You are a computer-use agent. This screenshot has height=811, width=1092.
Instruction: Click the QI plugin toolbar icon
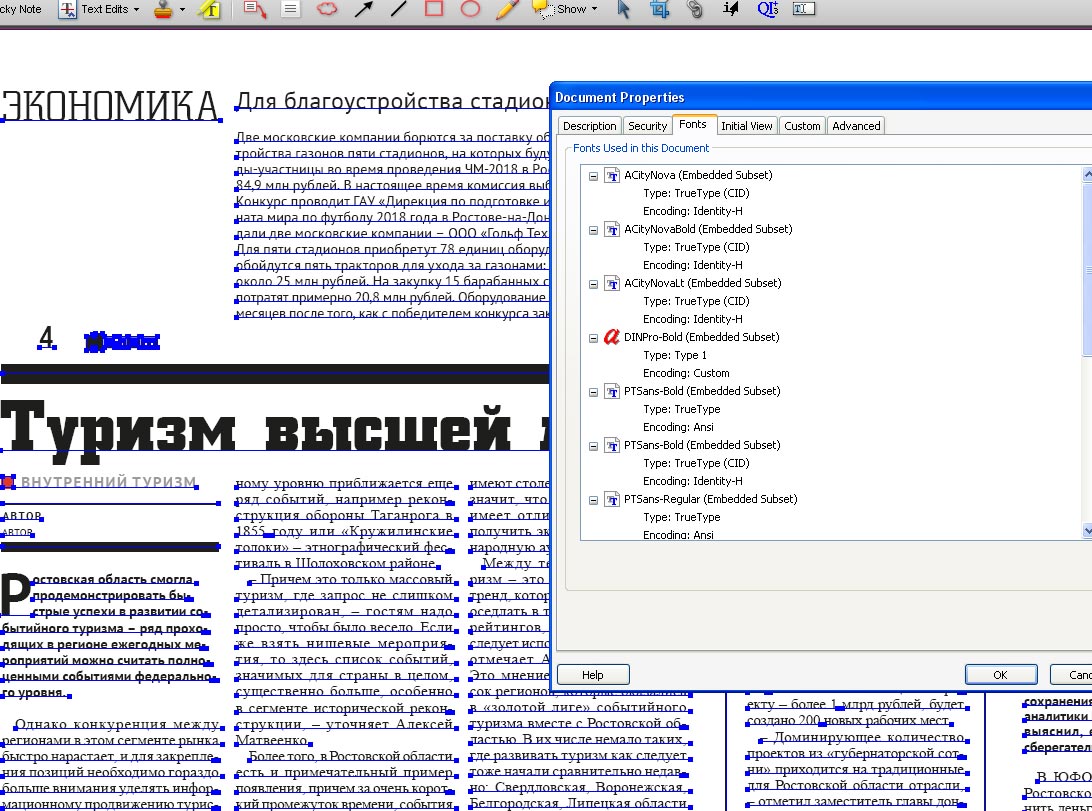point(767,9)
